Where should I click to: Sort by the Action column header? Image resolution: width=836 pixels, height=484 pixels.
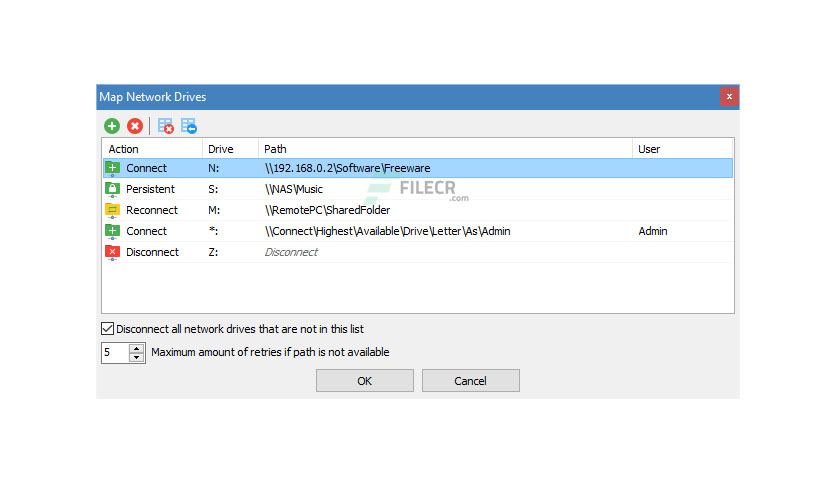[152, 149]
